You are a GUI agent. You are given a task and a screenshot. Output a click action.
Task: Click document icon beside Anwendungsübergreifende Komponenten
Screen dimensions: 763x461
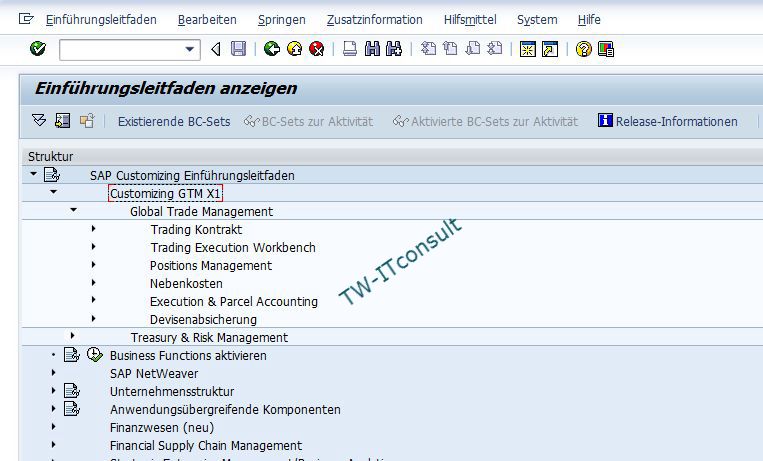coord(72,409)
